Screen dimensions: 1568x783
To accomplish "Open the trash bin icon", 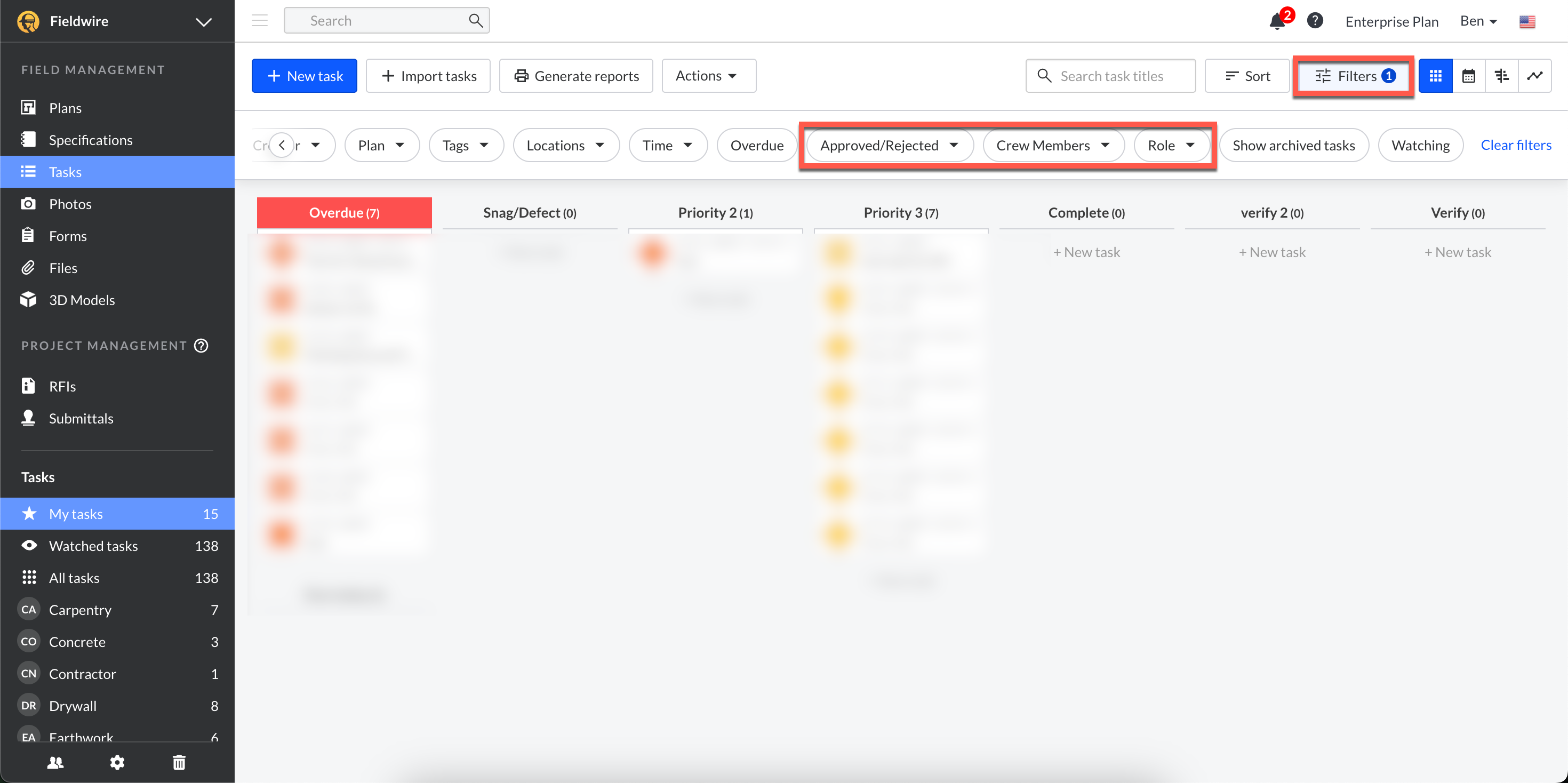I will (179, 762).
